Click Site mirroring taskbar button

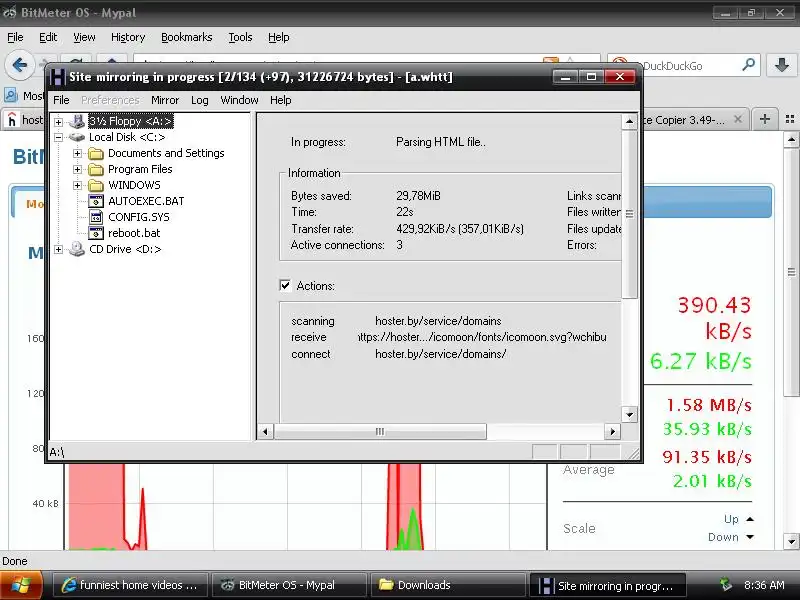[607, 585]
